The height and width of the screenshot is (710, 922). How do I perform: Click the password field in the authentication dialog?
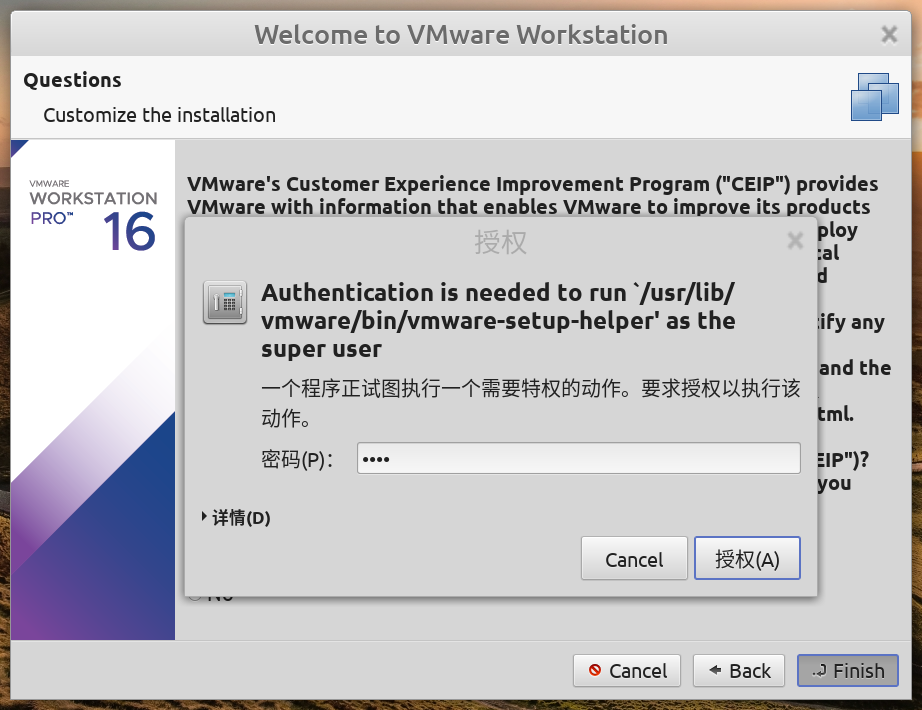coord(579,458)
